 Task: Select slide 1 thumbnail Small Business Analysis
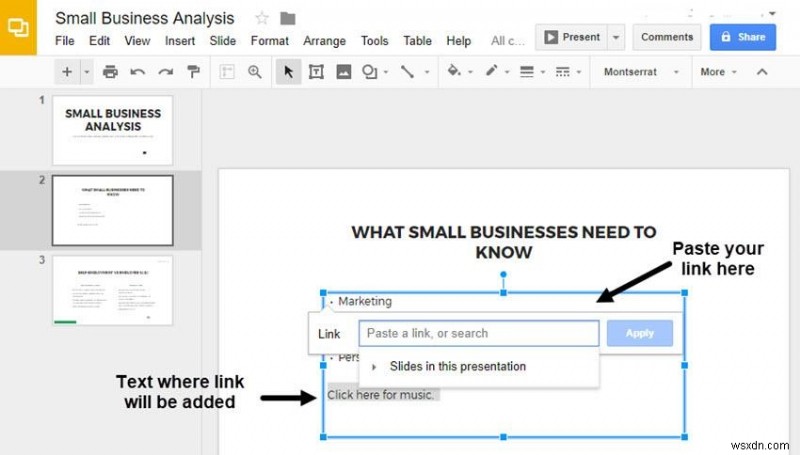[113, 130]
